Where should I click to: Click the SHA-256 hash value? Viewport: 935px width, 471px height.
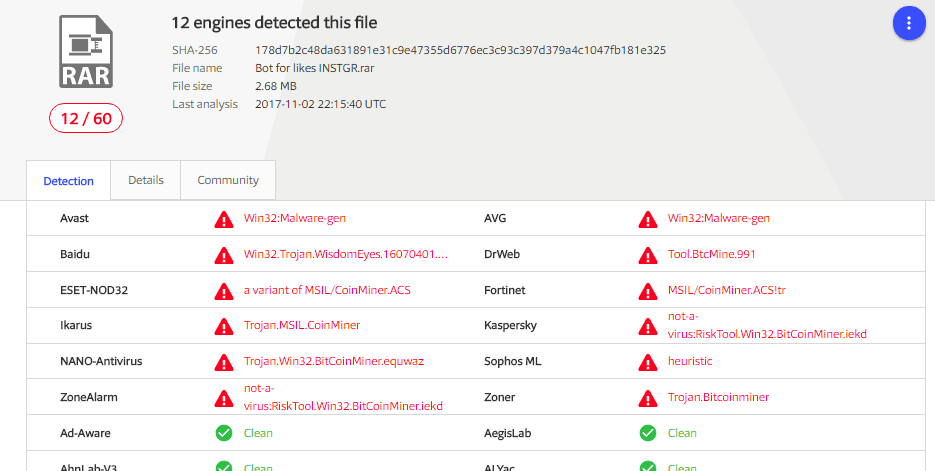(x=460, y=50)
